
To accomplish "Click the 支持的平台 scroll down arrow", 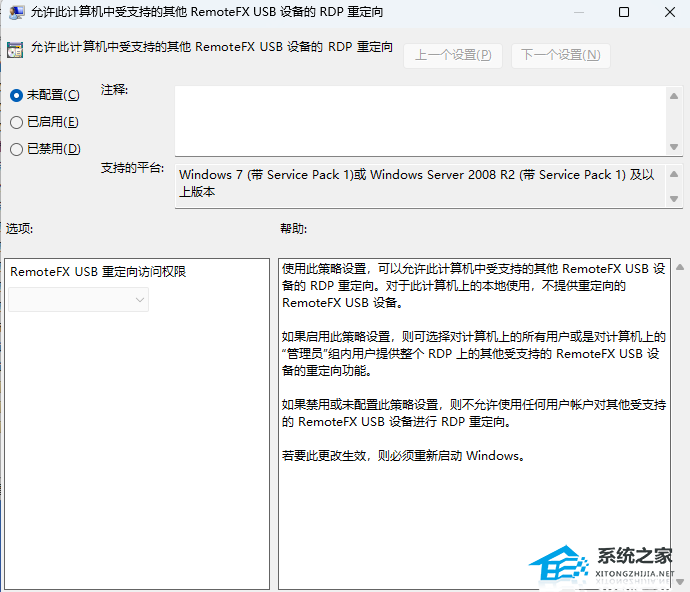I will pyautogui.click(x=674, y=199).
